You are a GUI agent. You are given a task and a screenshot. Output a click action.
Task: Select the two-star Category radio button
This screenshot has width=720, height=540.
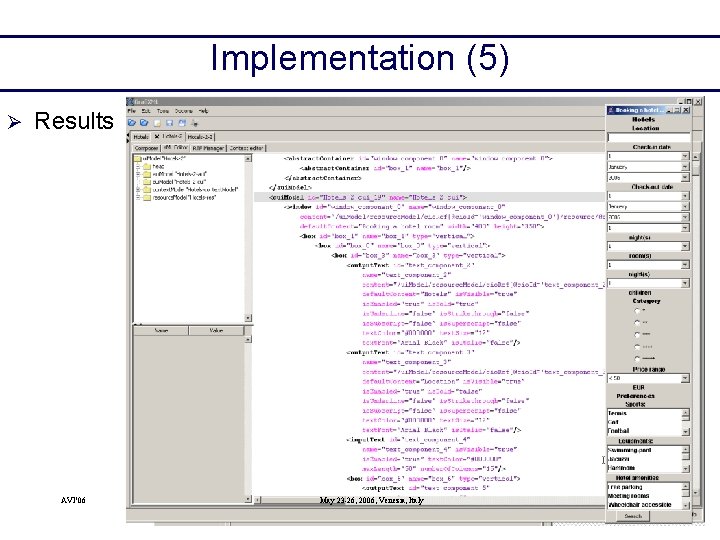coord(637,323)
